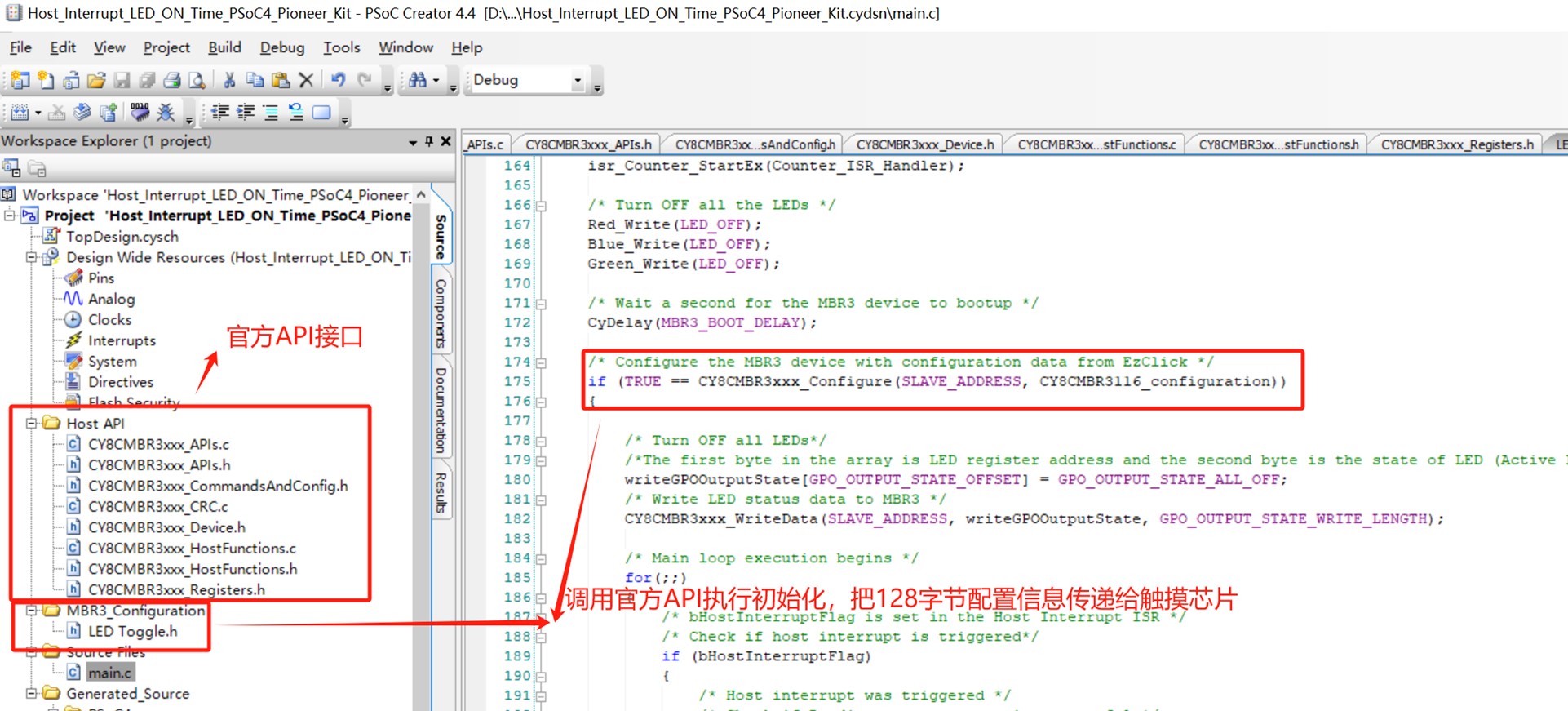
Task: Click the Save toolbar icon
Action: pos(122,80)
